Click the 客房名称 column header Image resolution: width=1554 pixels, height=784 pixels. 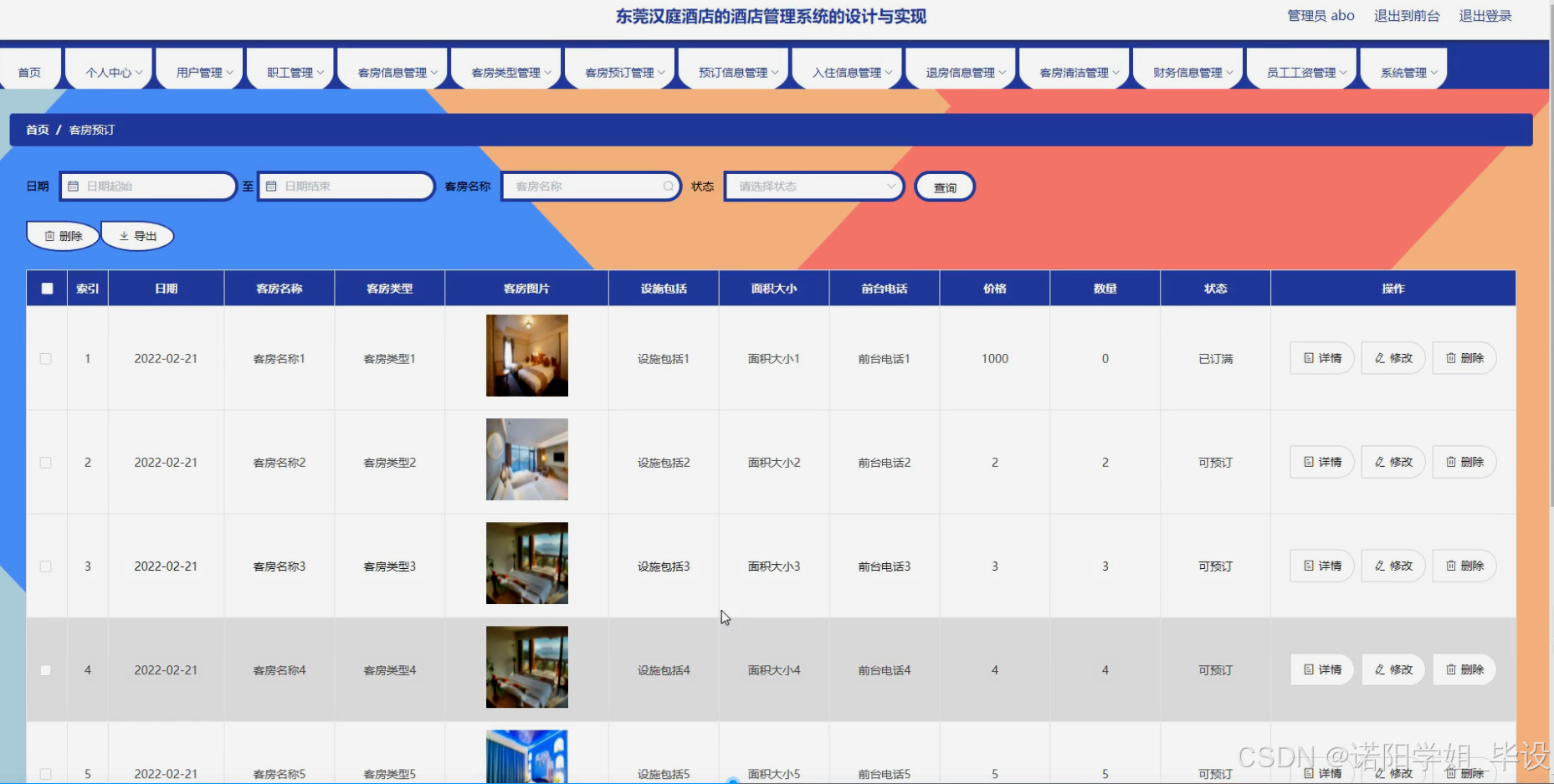tap(280, 289)
